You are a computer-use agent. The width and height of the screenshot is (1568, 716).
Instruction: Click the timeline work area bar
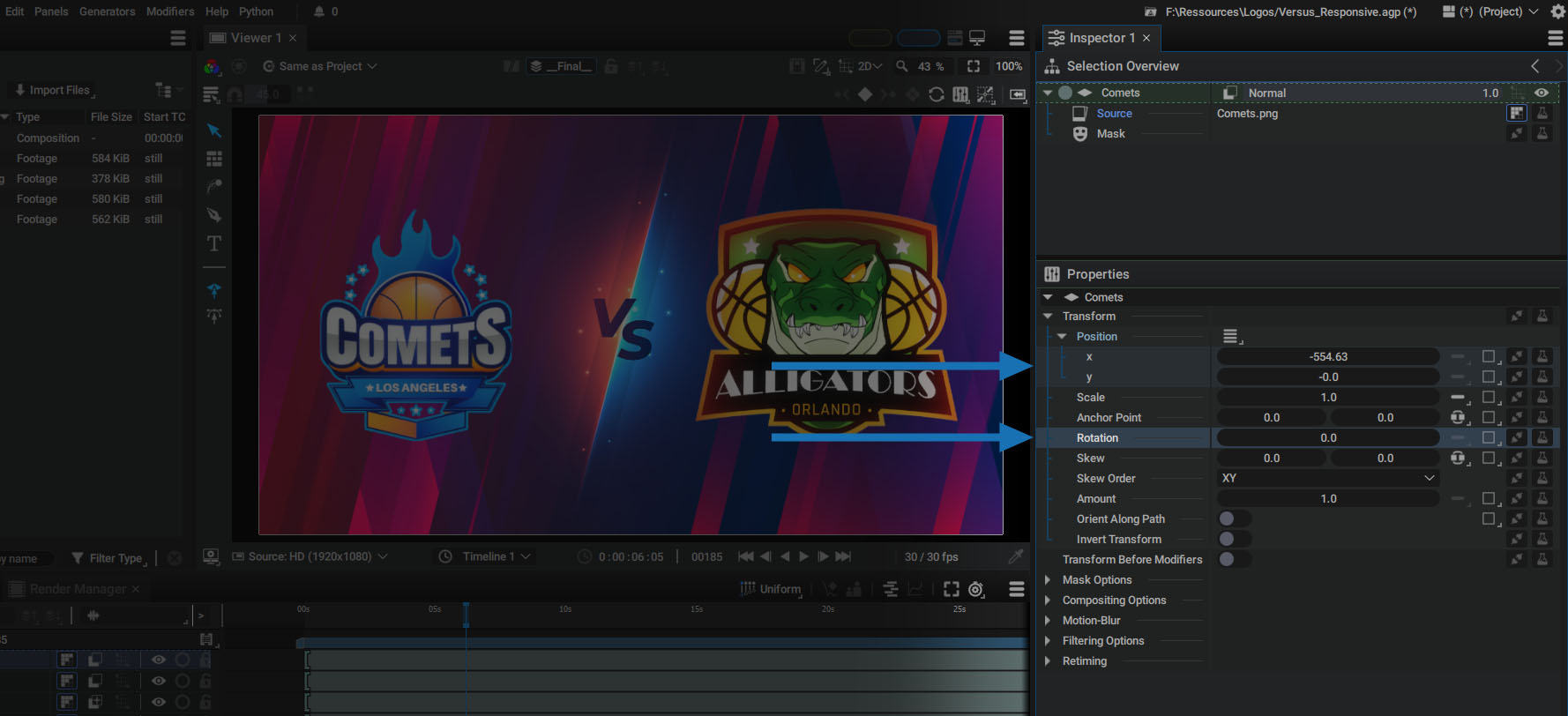(662, 643)
